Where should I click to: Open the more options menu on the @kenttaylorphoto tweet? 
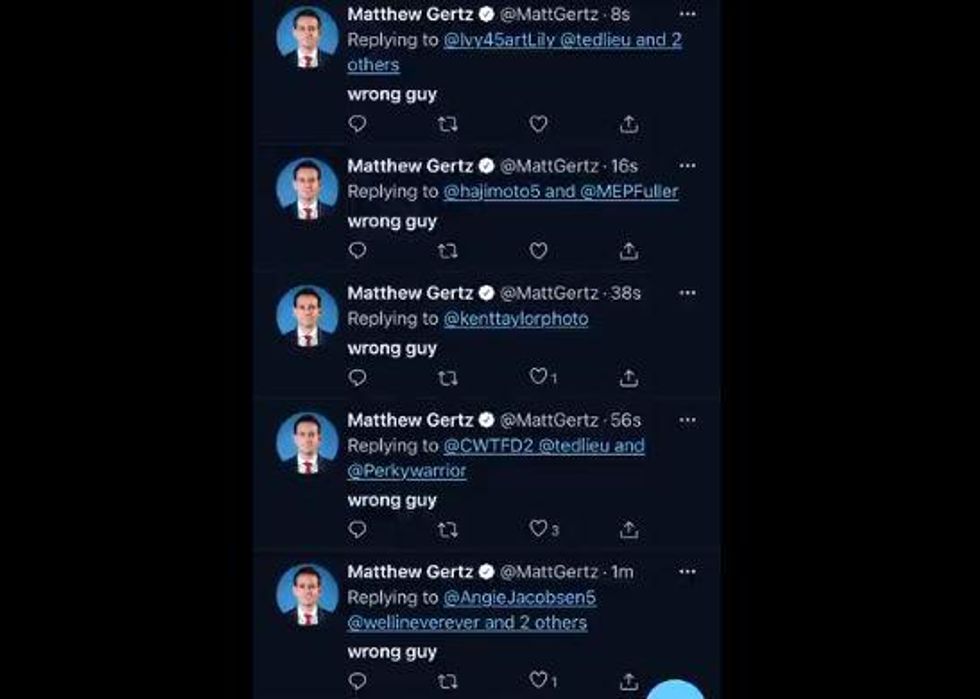pos(687,293)
